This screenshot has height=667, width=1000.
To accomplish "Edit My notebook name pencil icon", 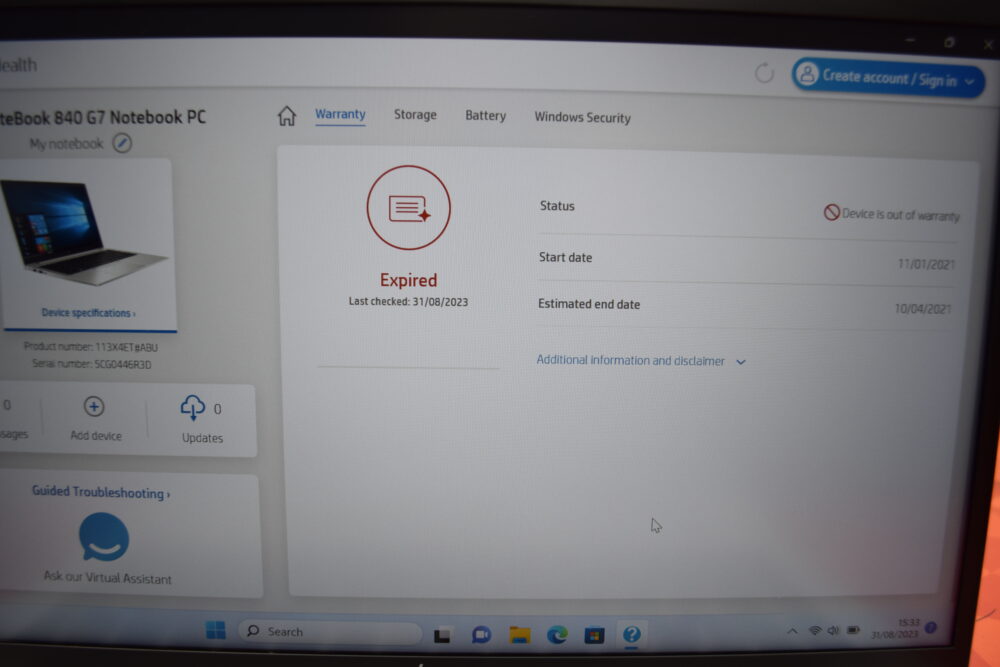I will pyautogui.click(x=122, y=143).
